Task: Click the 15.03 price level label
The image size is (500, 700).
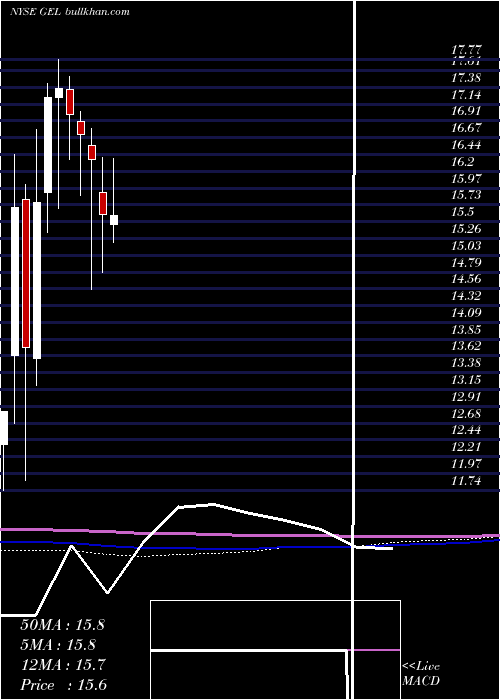Action: (466, 245)
